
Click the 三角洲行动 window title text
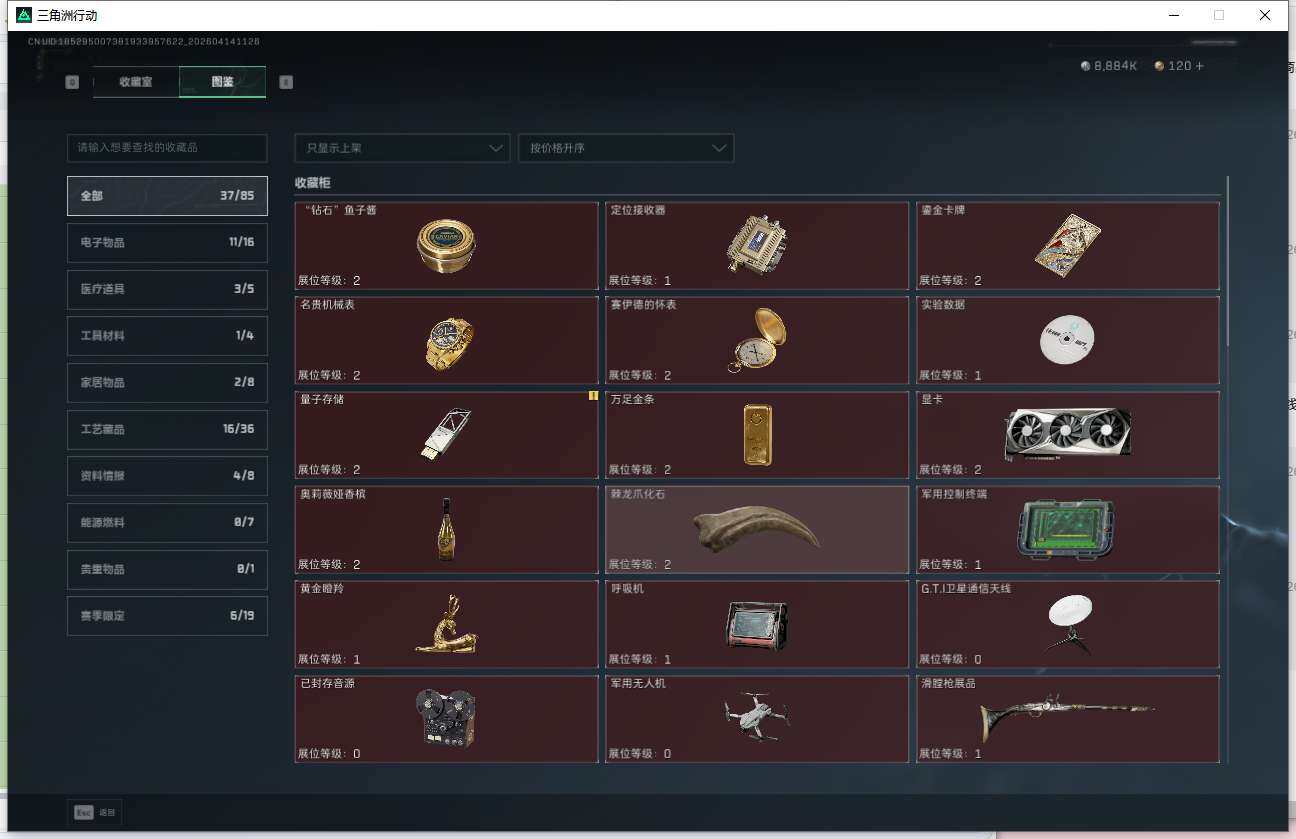(x=67, y=16)
